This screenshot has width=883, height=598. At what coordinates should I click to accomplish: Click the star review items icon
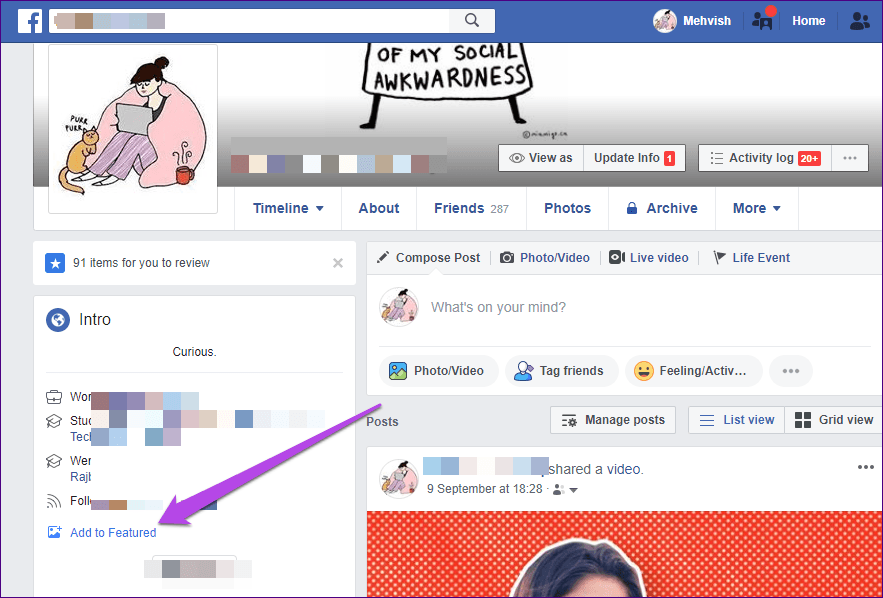(55, 263)
